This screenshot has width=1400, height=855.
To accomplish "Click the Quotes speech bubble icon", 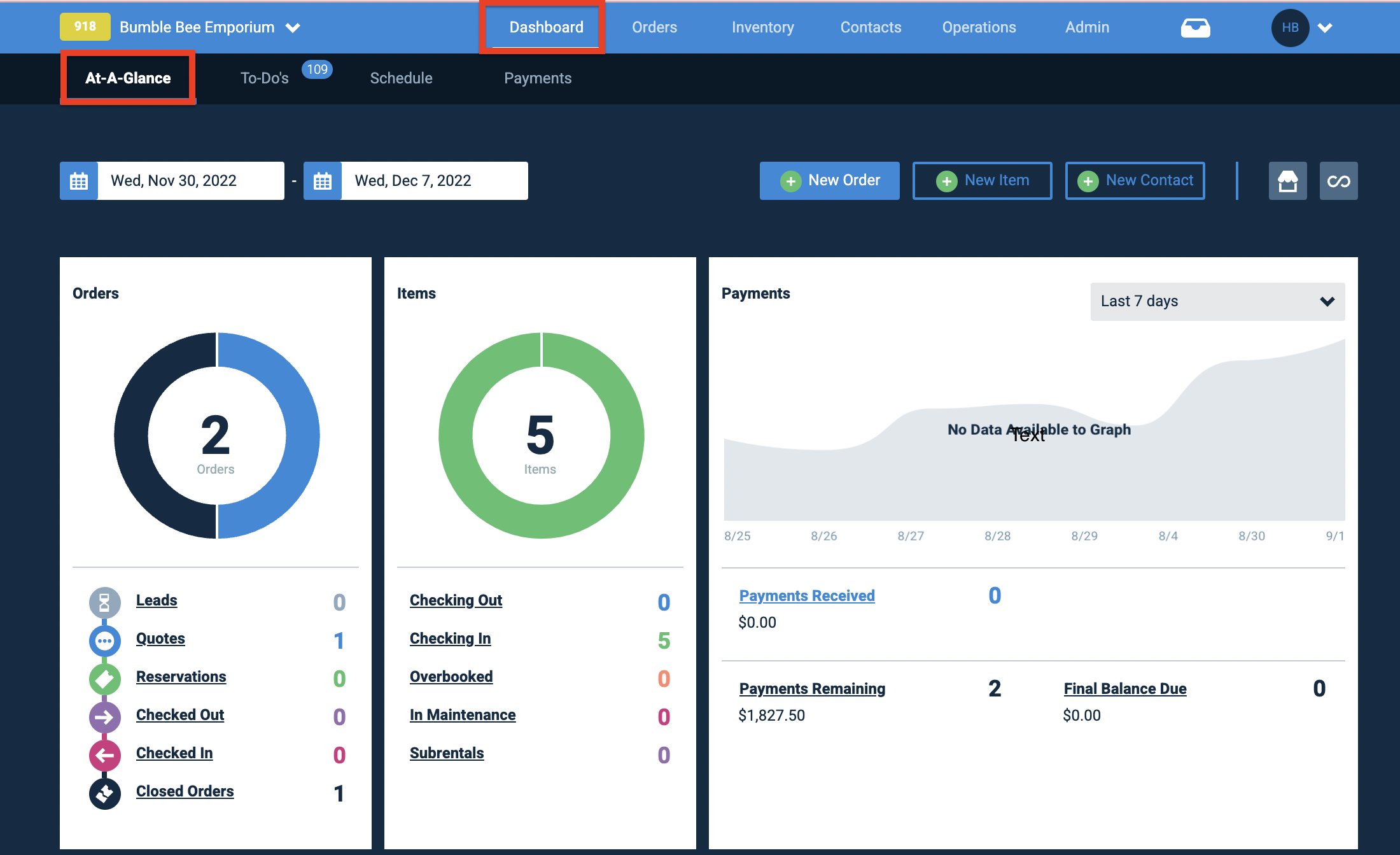I will tap(105, 640).
